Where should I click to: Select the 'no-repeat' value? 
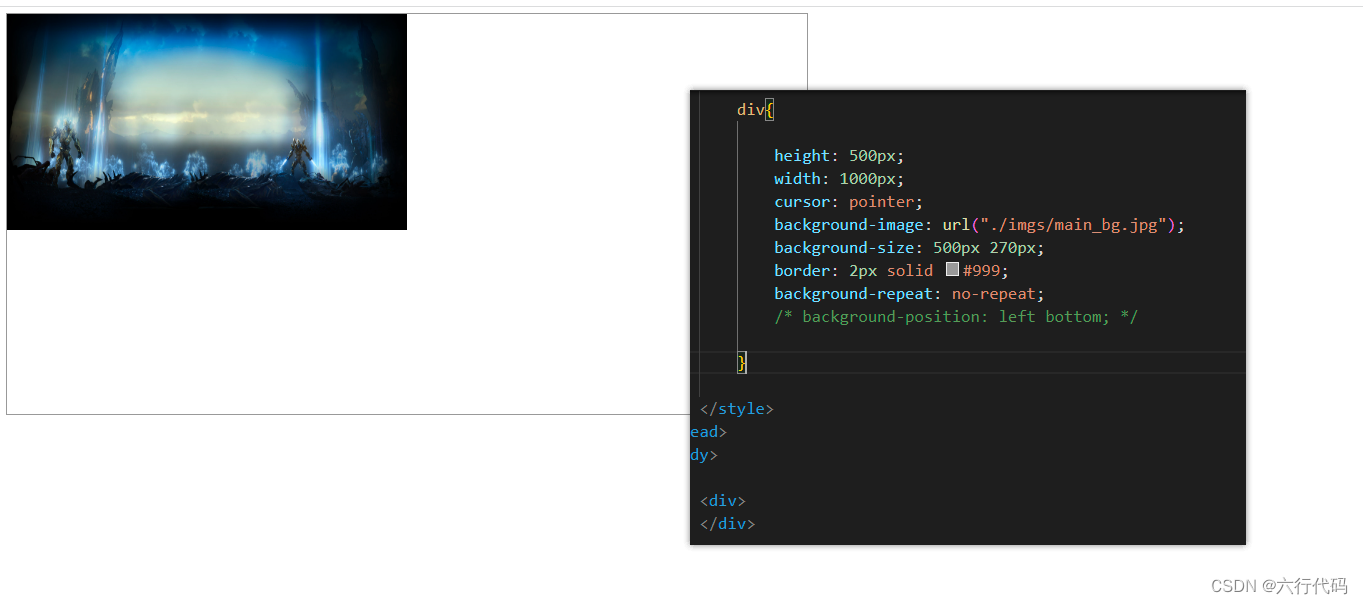click(x=993, y=293)
